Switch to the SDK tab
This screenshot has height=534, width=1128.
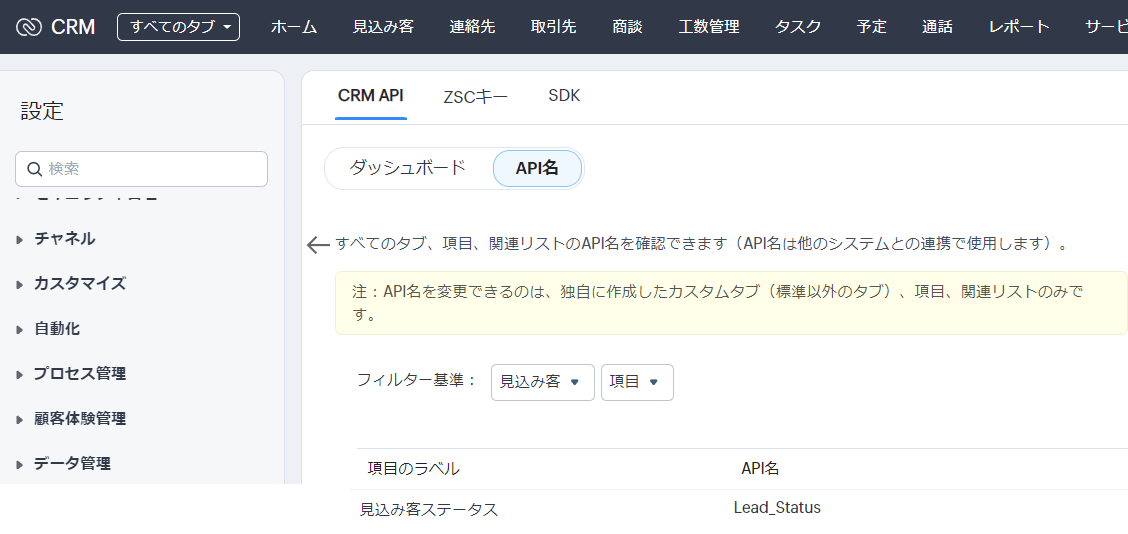pos(564,96)
